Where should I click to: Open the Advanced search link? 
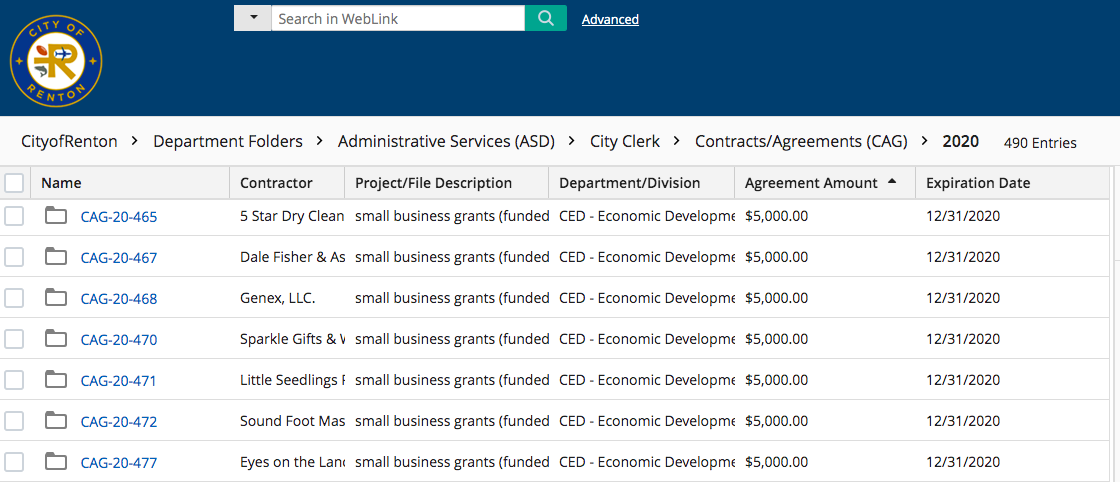pyautogui.click(x=610, y=19)
